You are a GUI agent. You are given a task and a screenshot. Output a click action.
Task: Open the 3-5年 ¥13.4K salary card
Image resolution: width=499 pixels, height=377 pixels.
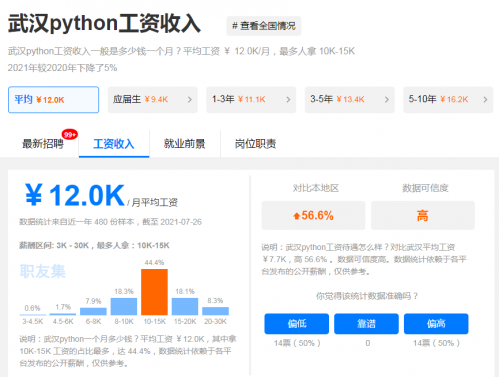pos(350,100)
